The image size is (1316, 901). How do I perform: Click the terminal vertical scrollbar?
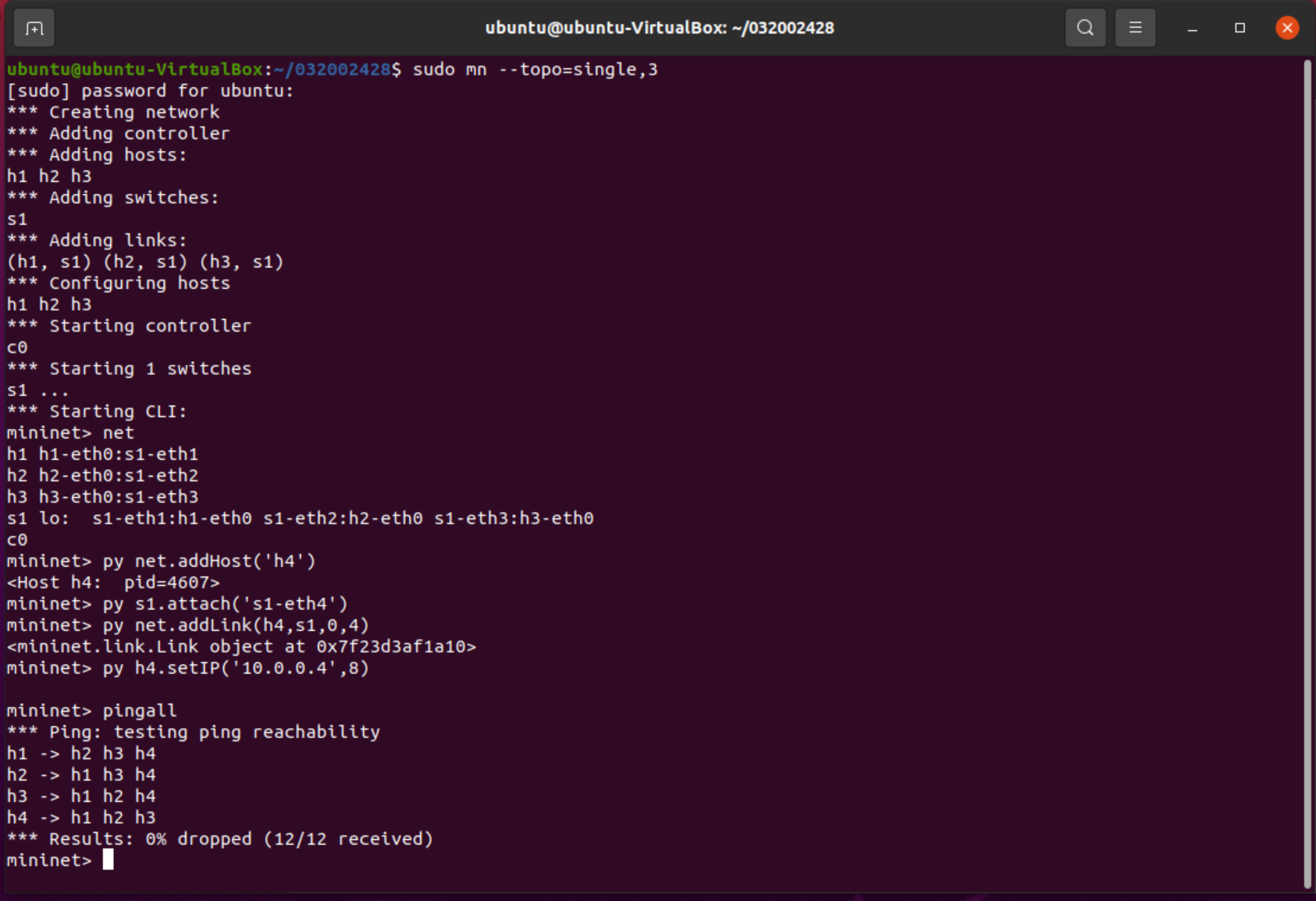[x=1307, y=475]
